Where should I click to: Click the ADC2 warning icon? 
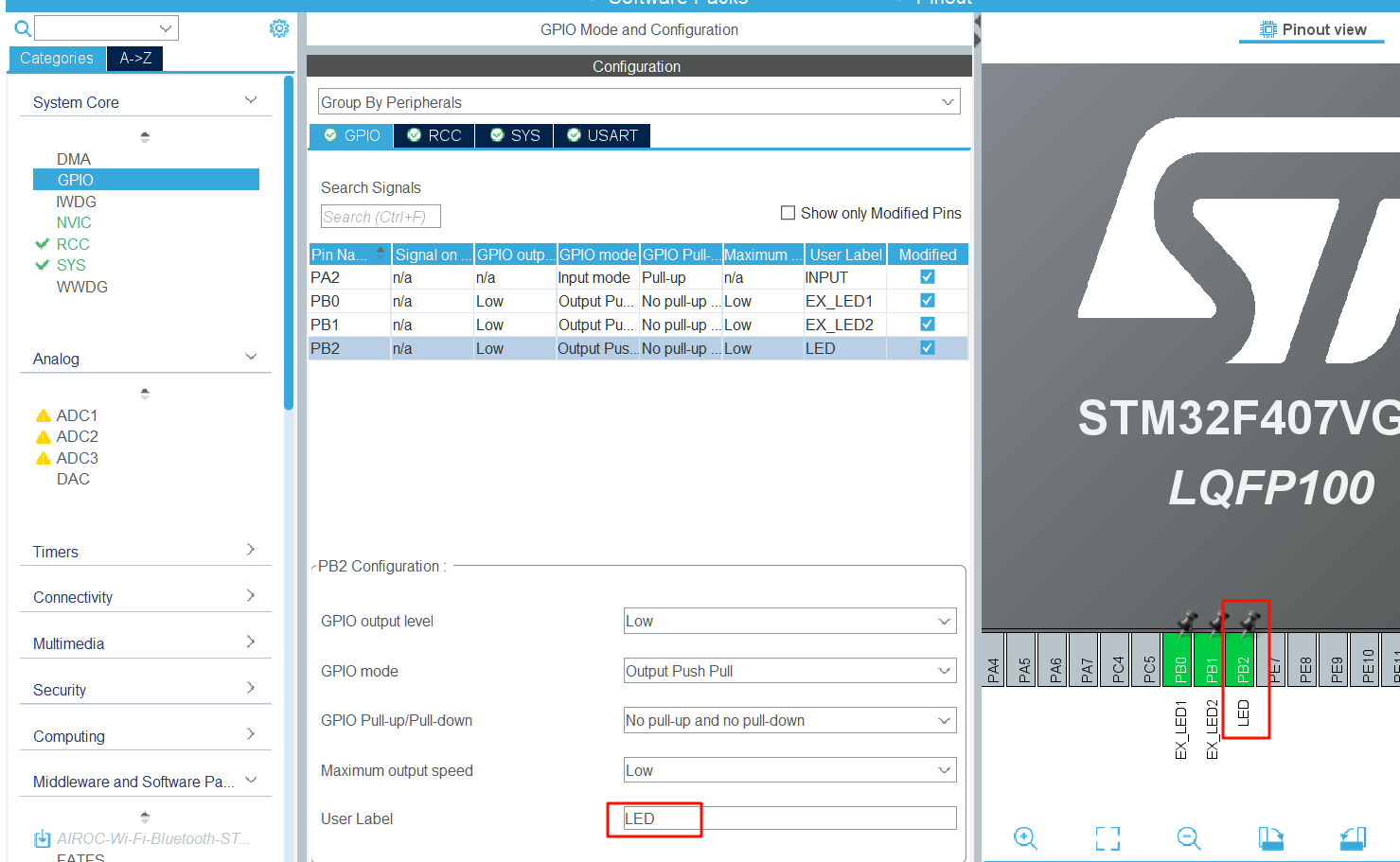pos(43,436)
